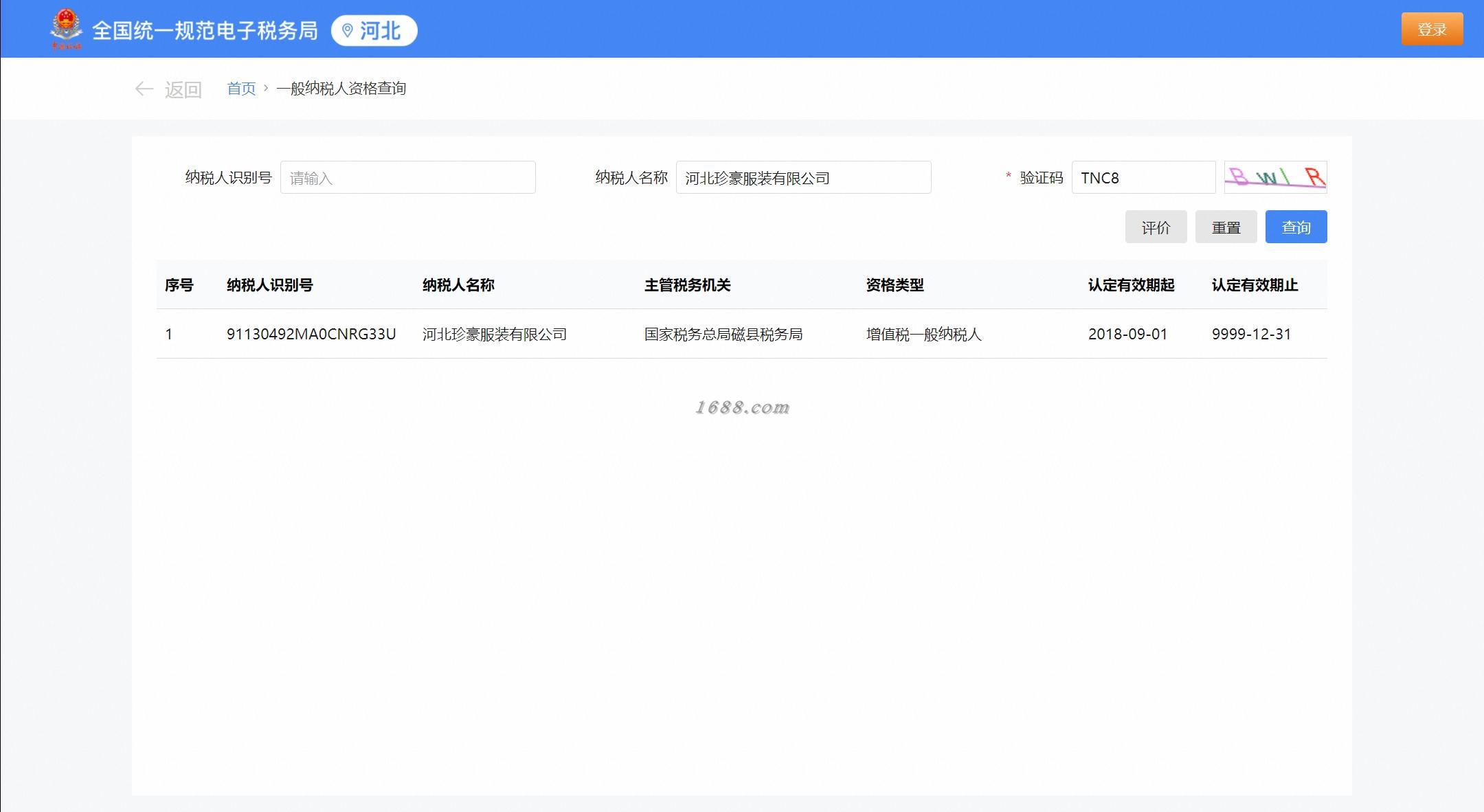The height and width of the screenshot is (812, 1484).
Task: Click the location pin icon
Action: tap(348, 30)
